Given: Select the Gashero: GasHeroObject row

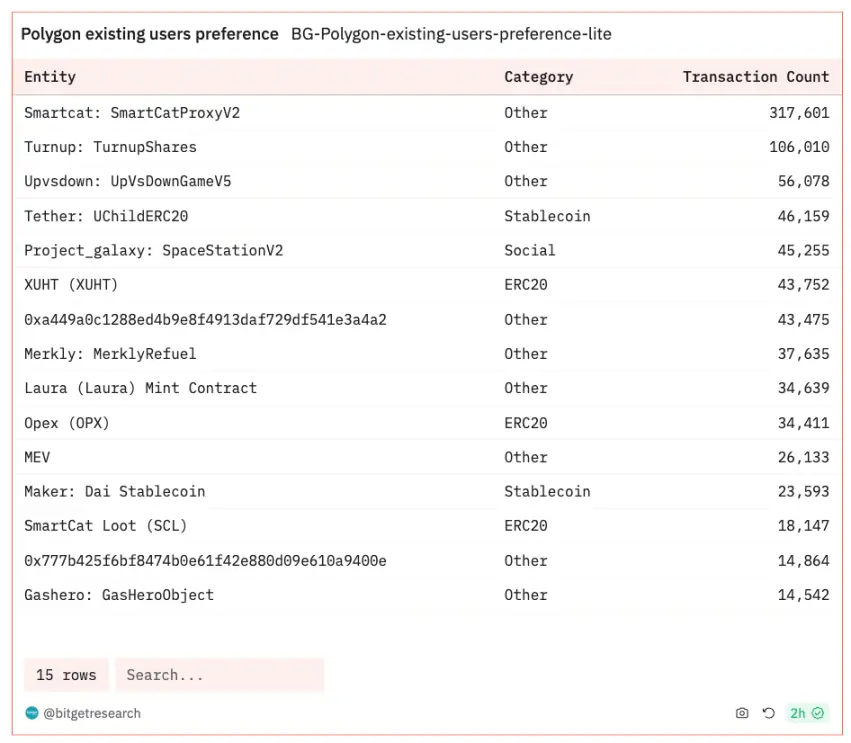Looking at the screenshot, I should [x=119, y=595].
